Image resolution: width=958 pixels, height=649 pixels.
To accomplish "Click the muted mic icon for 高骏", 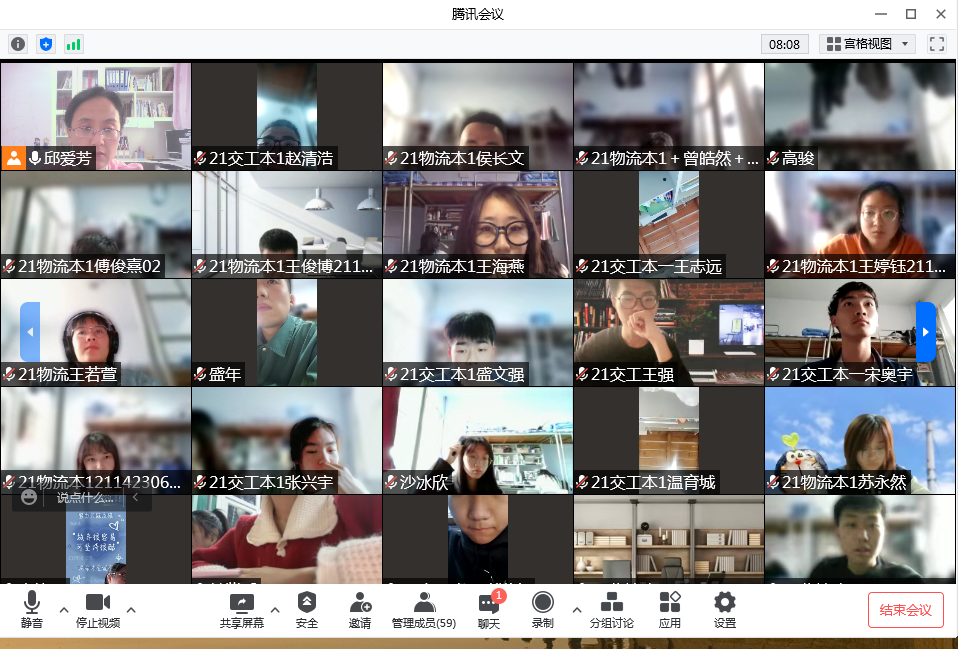I will click(x=773, y=158).
